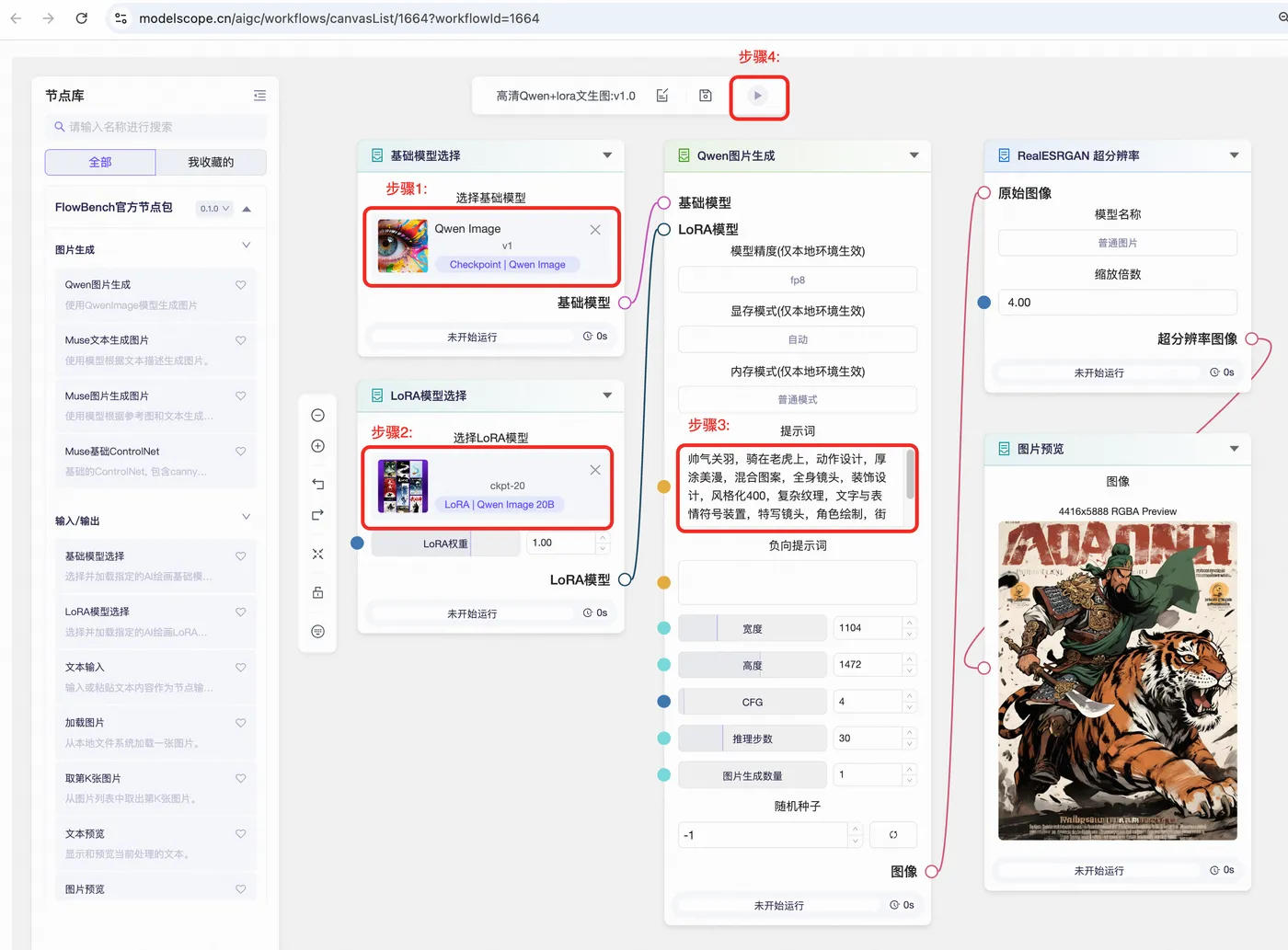The width and height of the screenshot is (1288, 950).
Task: Click the fit-to-view icon in canvas toolbar
Action: (x=318, y=554)
